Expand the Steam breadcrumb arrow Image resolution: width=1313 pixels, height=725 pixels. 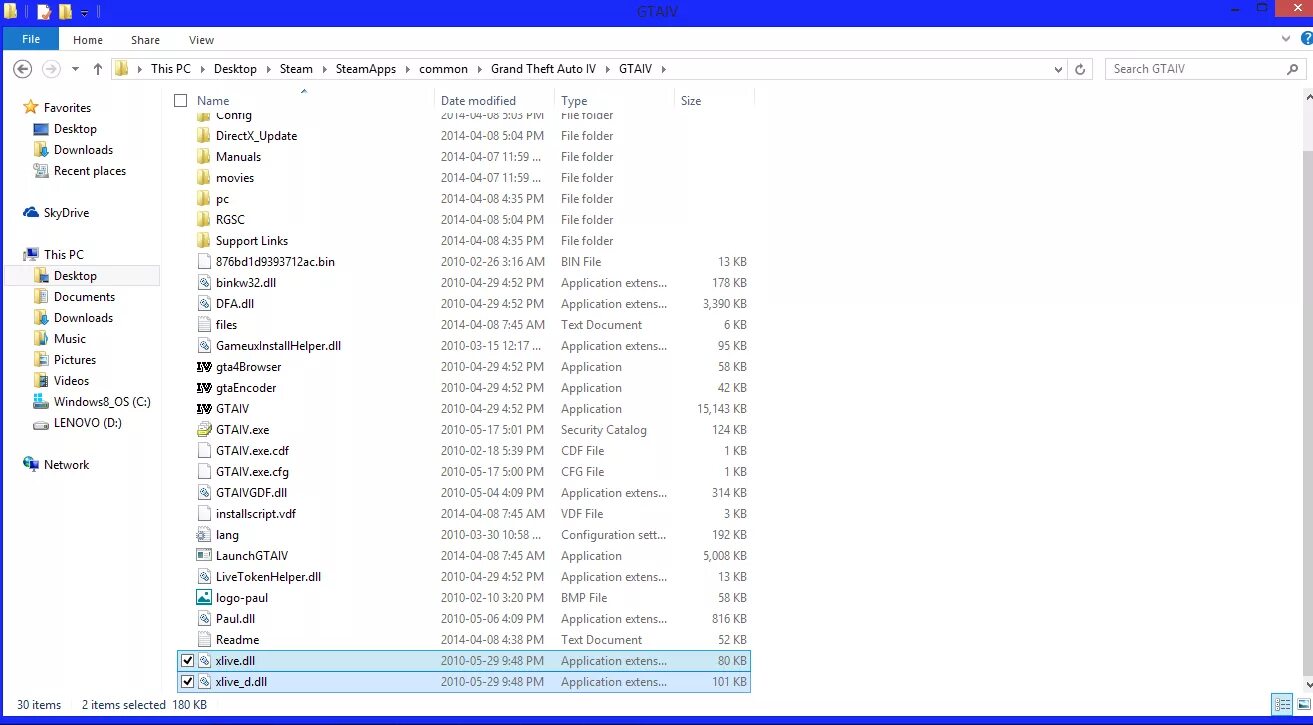[323, 69]
